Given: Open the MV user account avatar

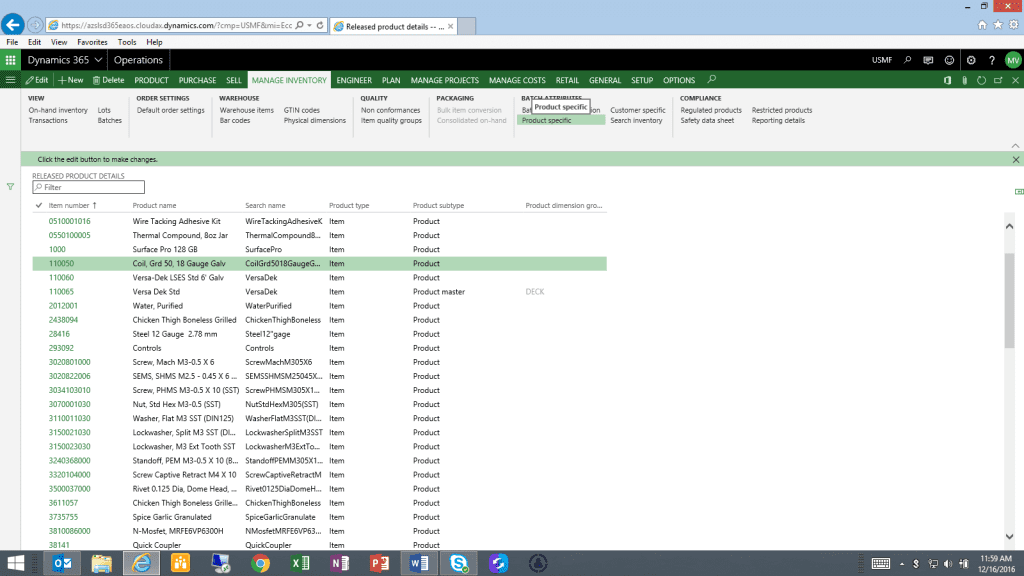Looking at the screenshot, I should [1012, 60].
